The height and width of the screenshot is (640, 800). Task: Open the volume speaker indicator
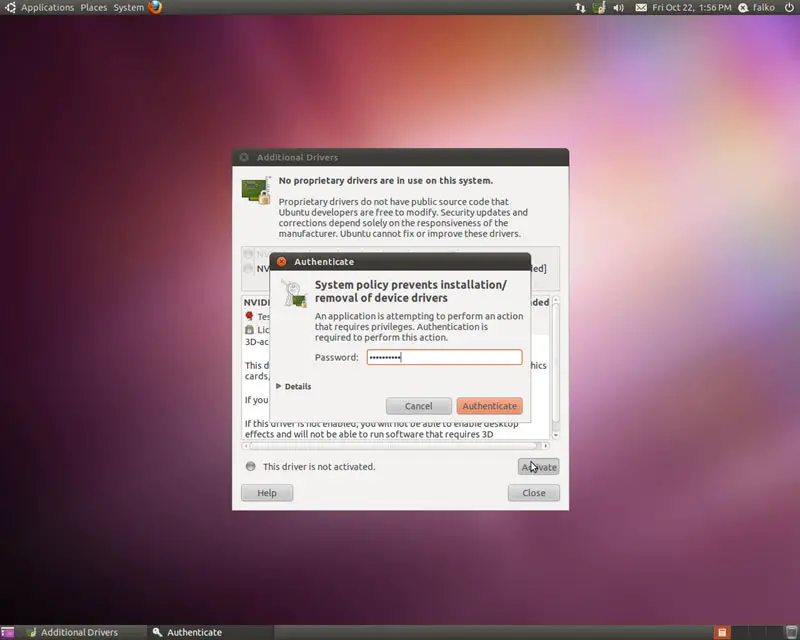pos(618,8)
